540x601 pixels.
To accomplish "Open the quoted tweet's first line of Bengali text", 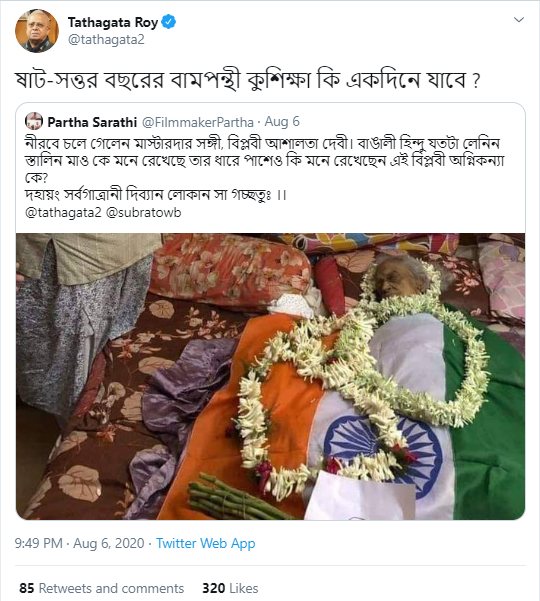I will click(262, 144).
